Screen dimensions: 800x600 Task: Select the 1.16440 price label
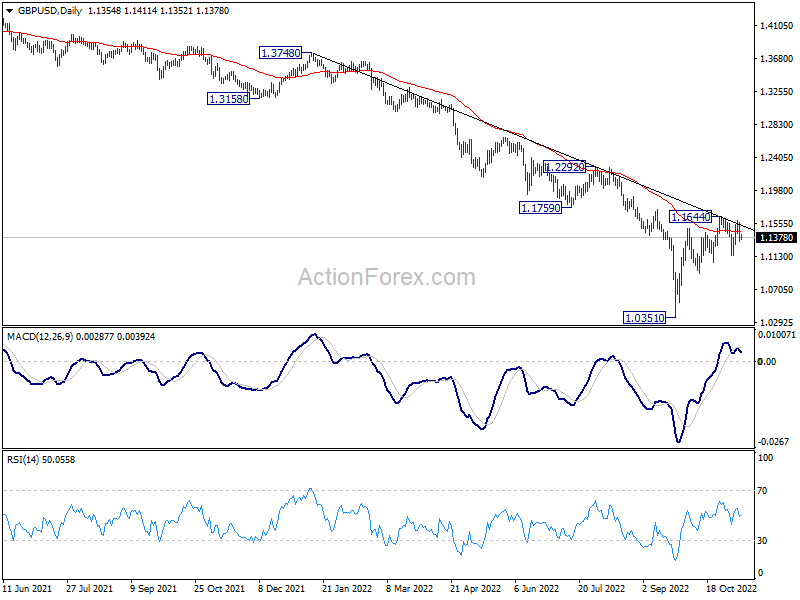pyautogui.click(x=690, y=216)
